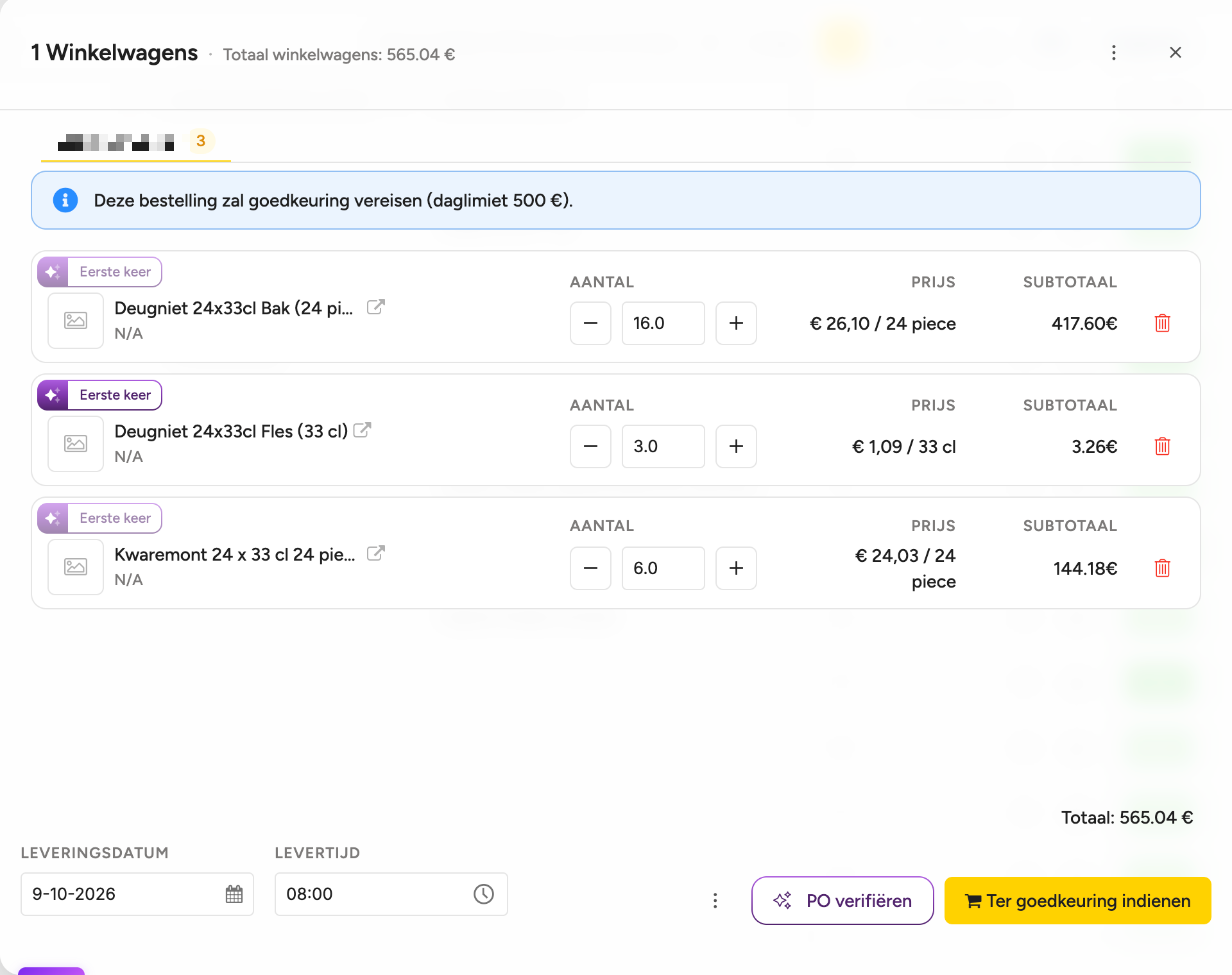Increase quantity of Deugniet 24x33cl Bak
Image resolution: width=1232 pixels, height=975 pixels.
click(x=736, y=323)
